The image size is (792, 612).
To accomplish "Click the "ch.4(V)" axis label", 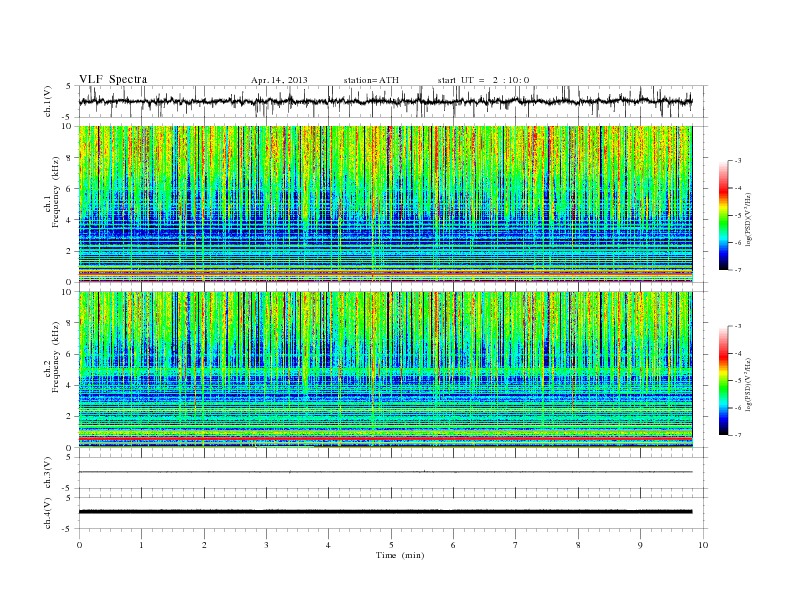I will pos(48,513).
